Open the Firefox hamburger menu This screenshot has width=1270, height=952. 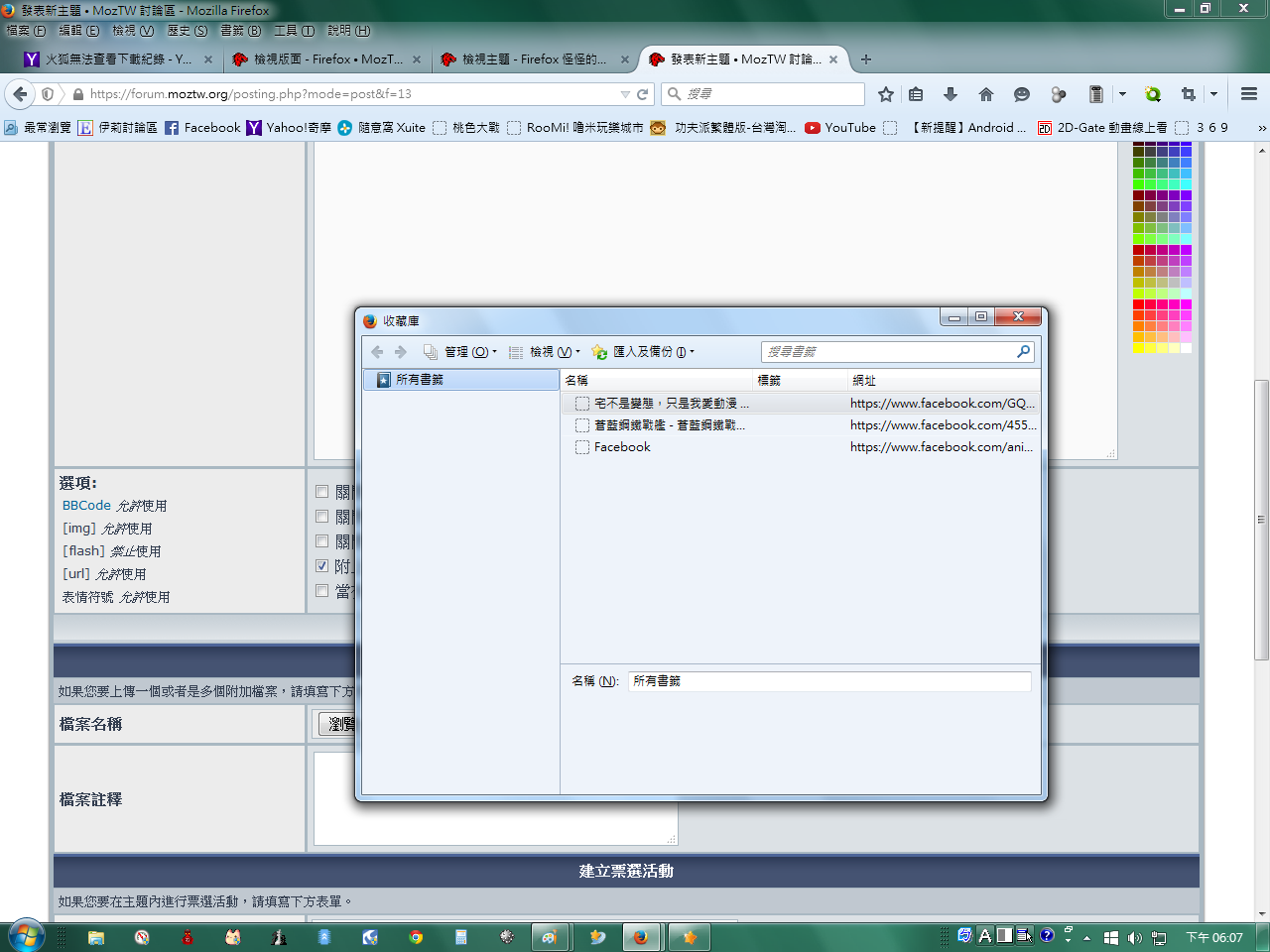[1248, 94]
